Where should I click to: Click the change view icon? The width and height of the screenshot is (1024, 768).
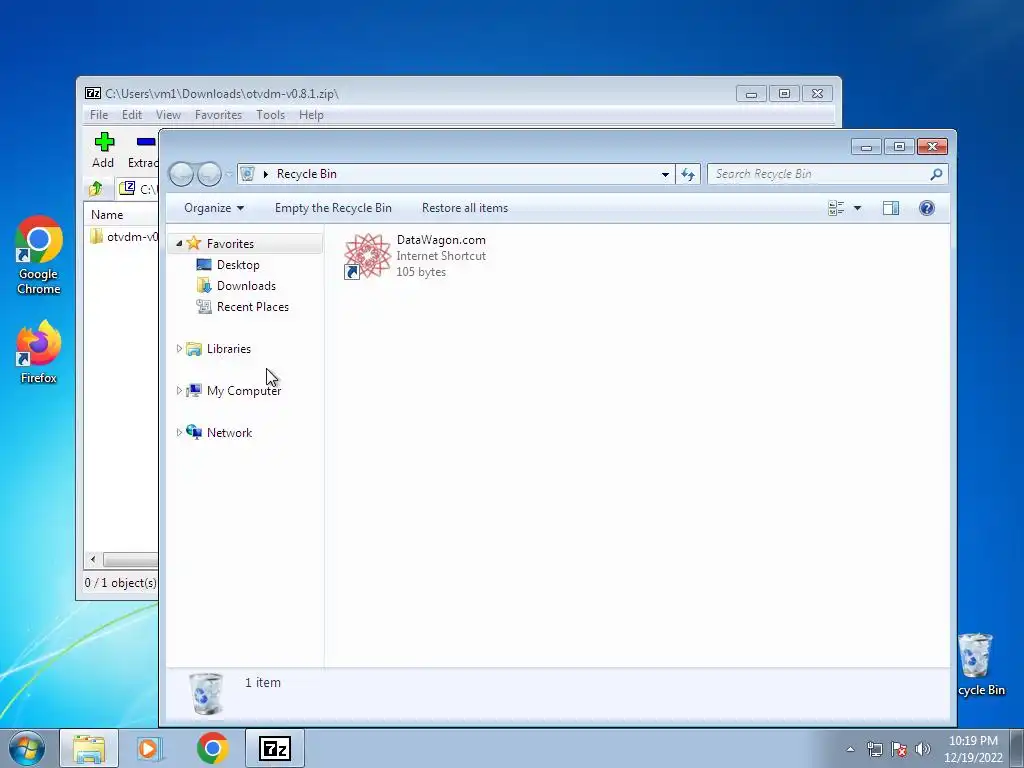pyautogui.click(x=836, y=208)
